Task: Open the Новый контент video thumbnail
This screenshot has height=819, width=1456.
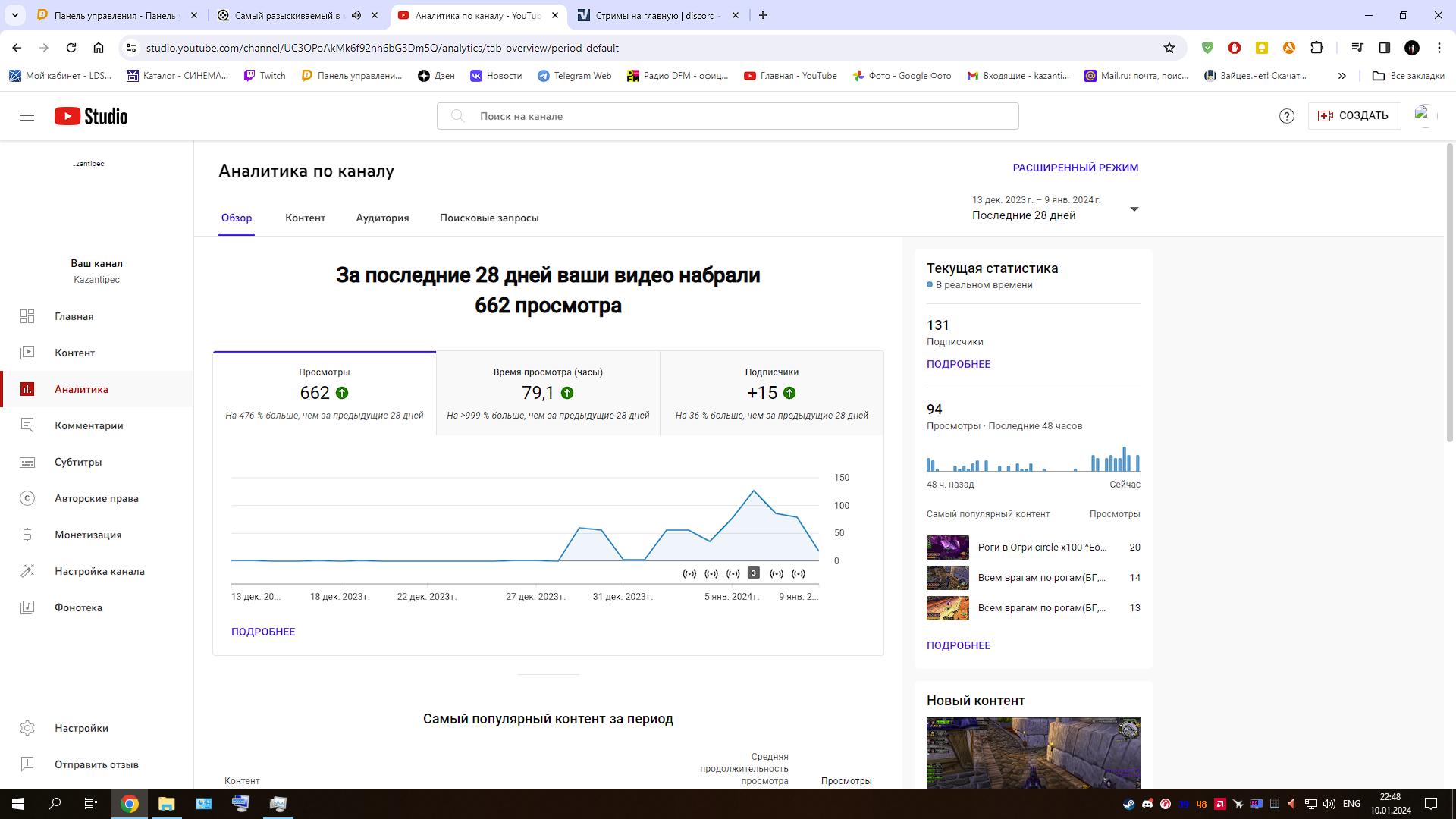Action: (x=1033, y=753)
